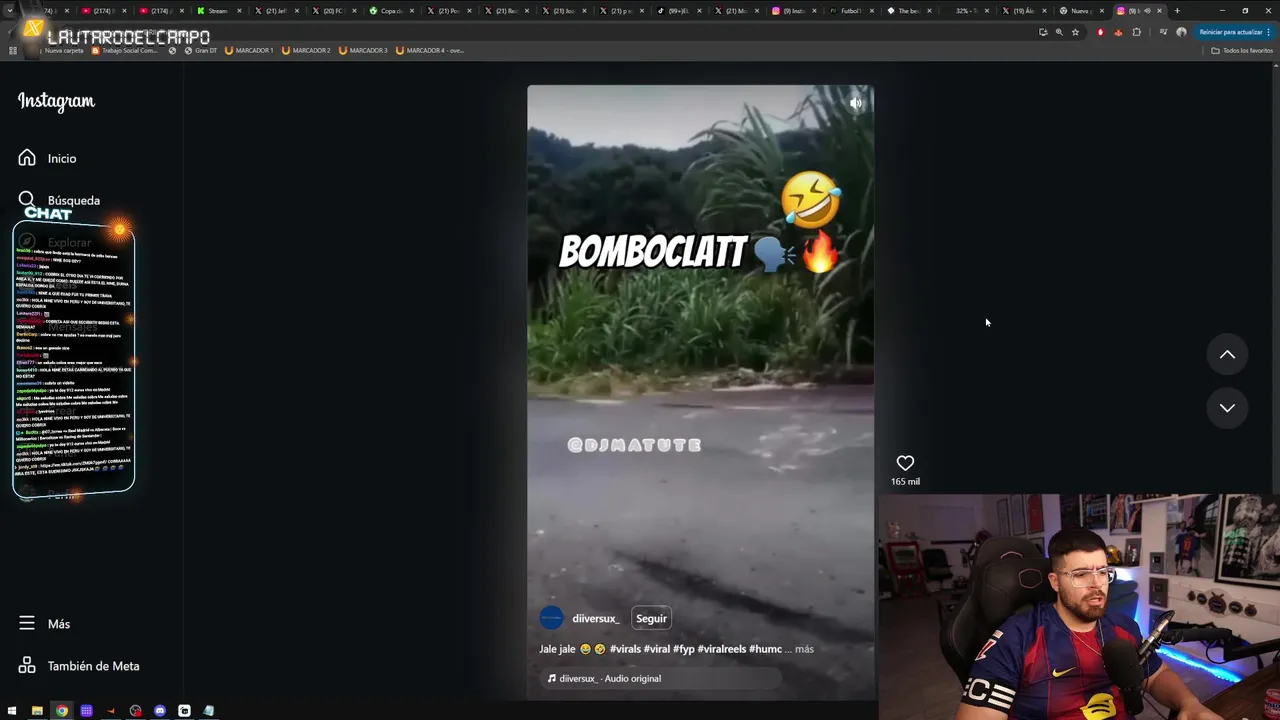Mute the reel audio speaker
Image resolution: width=1280 pixels, height=720 pixels.
(x=856, y=102)
